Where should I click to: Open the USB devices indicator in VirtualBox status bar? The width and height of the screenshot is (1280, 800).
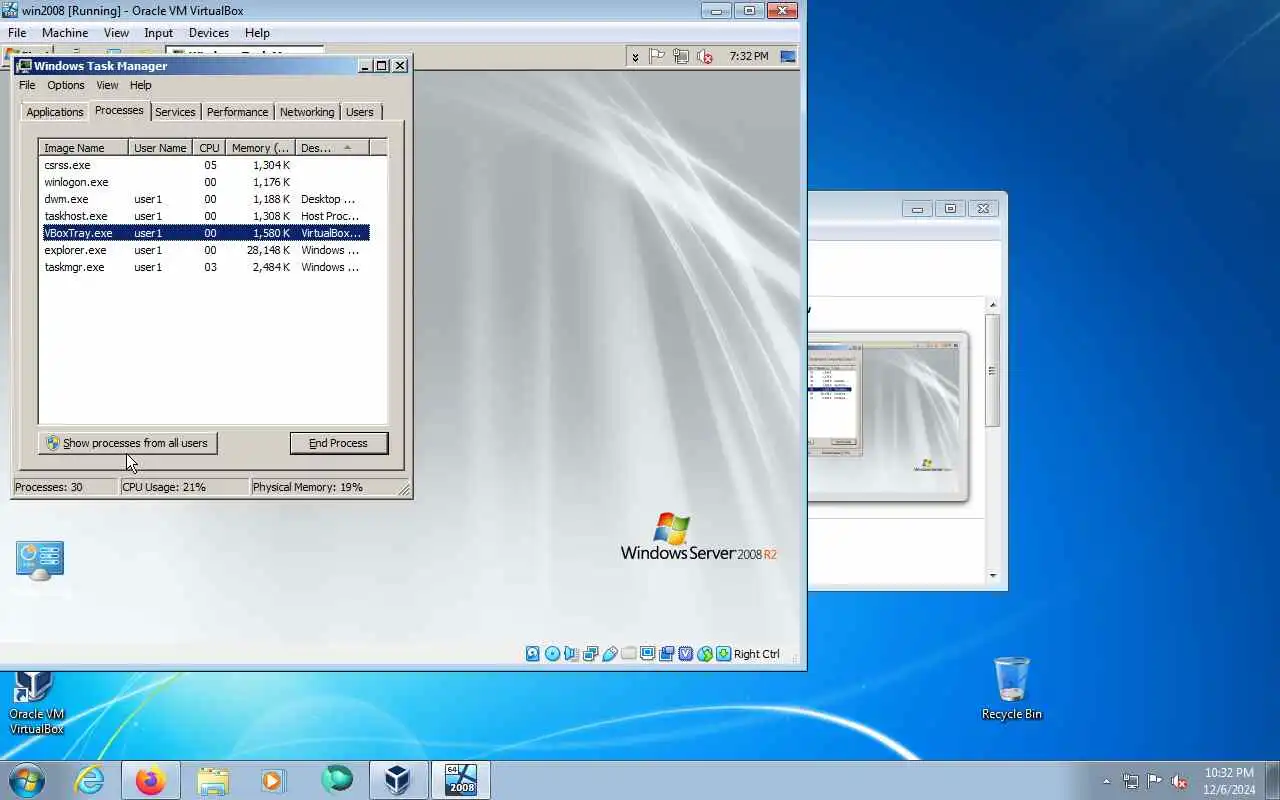[609, 654]
